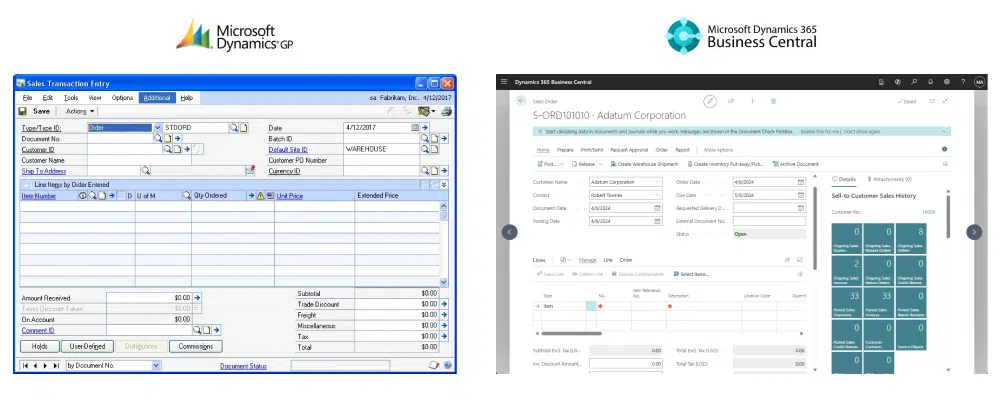The height and width of the screenshot is (400, 1000).
Task: Click the Amount Received expansion arrow
Action: coord(198,297)
